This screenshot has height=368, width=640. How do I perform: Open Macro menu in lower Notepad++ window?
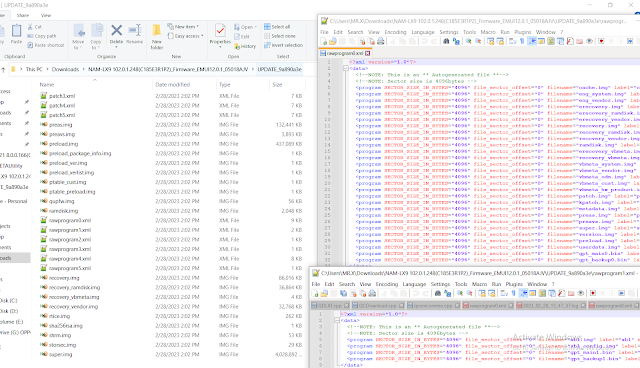click(479, 284)
